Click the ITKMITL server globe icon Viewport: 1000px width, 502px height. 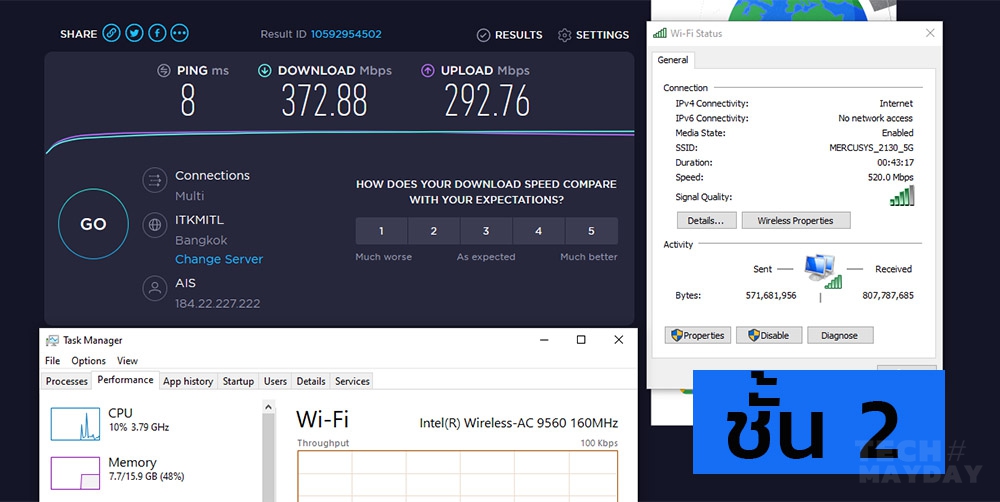pos(154,225)
